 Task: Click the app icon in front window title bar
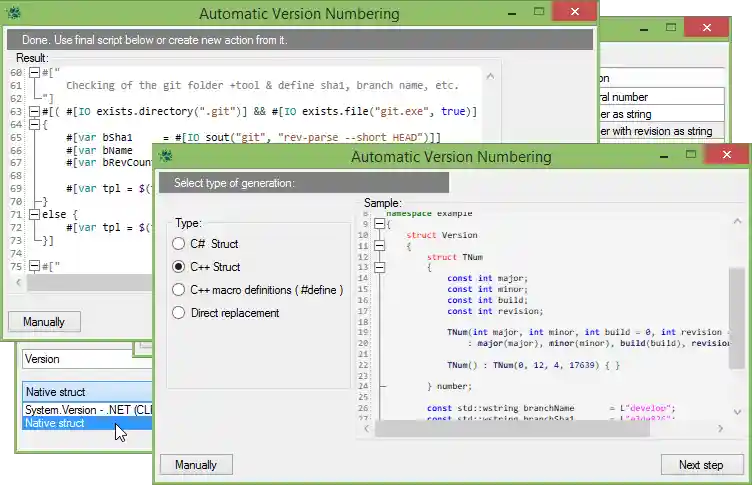point(166,156)
